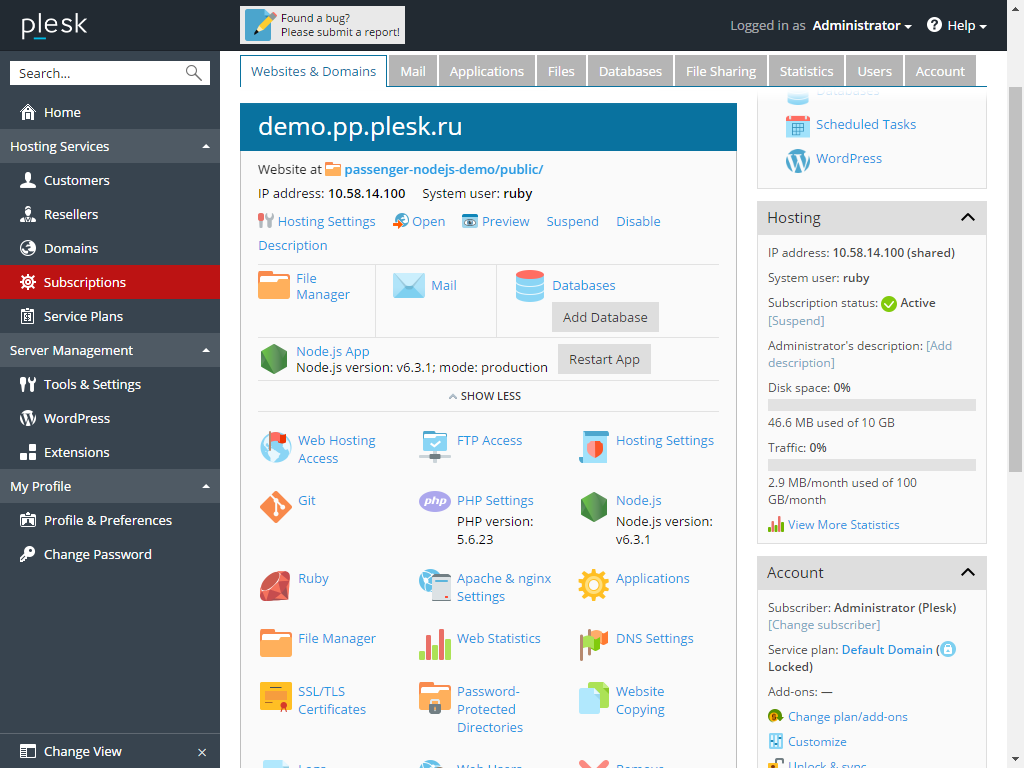The width and height of the screenshot is (1024, 768).
Task: Select the PHP Settings icon
Action: (434, 501)
